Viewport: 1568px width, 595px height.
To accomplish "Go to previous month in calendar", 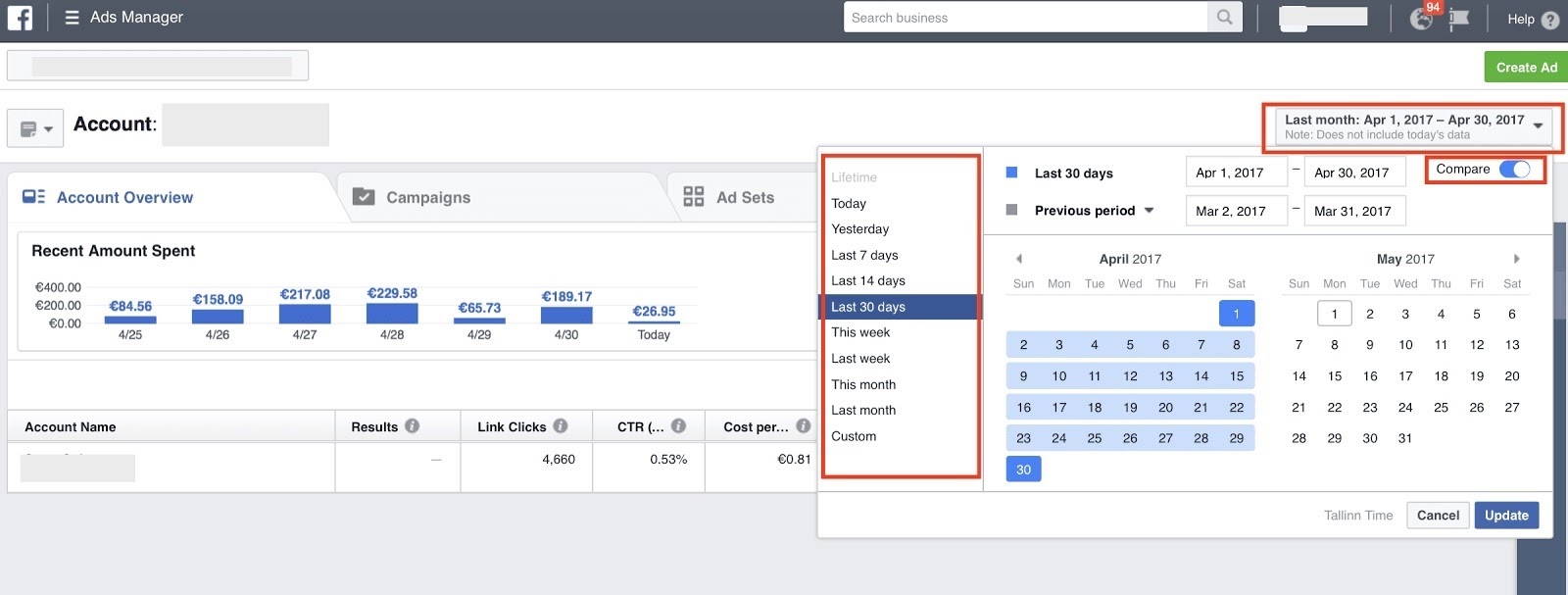I will [1019, 259].
